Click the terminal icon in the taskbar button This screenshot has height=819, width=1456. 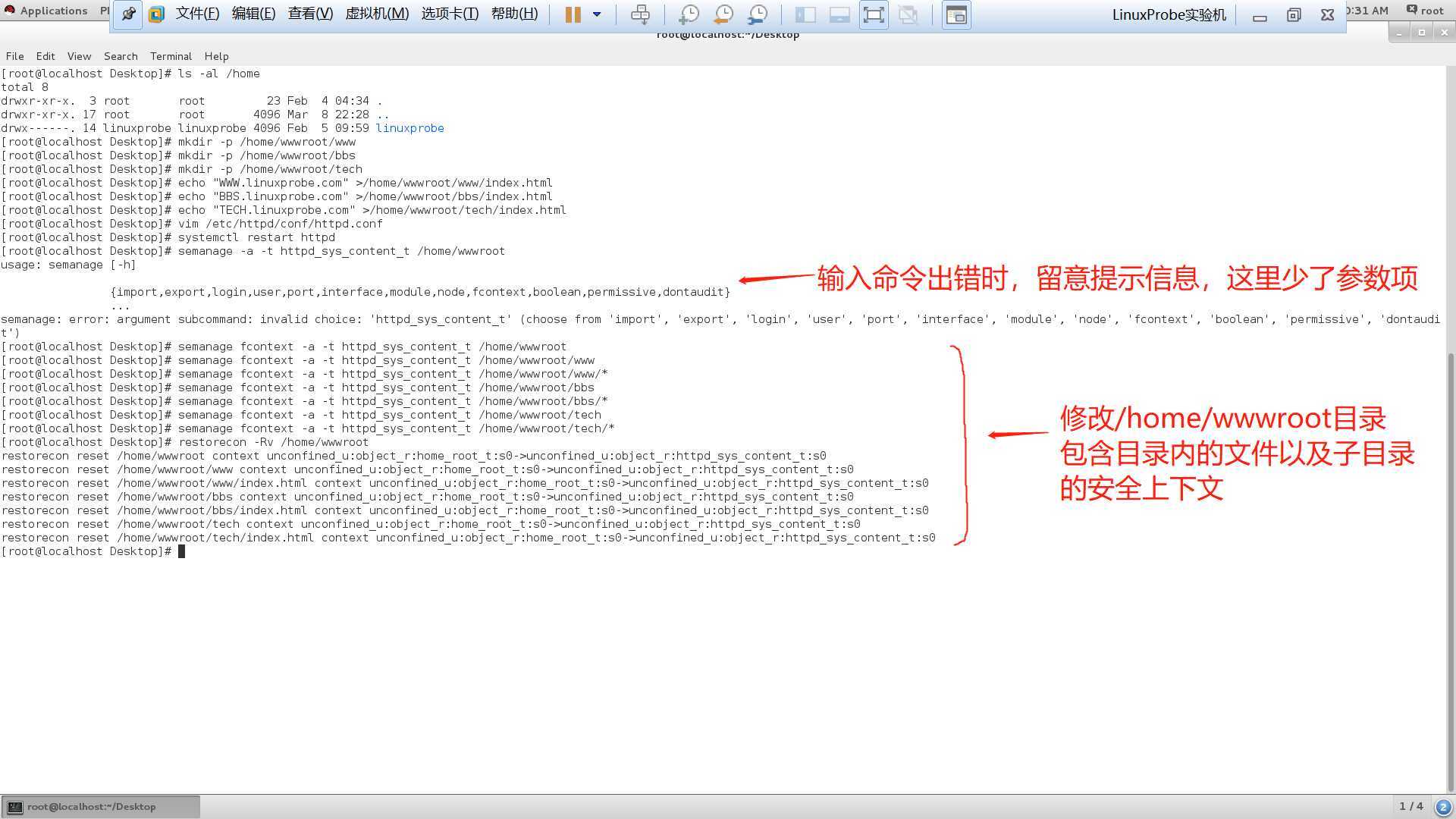point(15,807)
